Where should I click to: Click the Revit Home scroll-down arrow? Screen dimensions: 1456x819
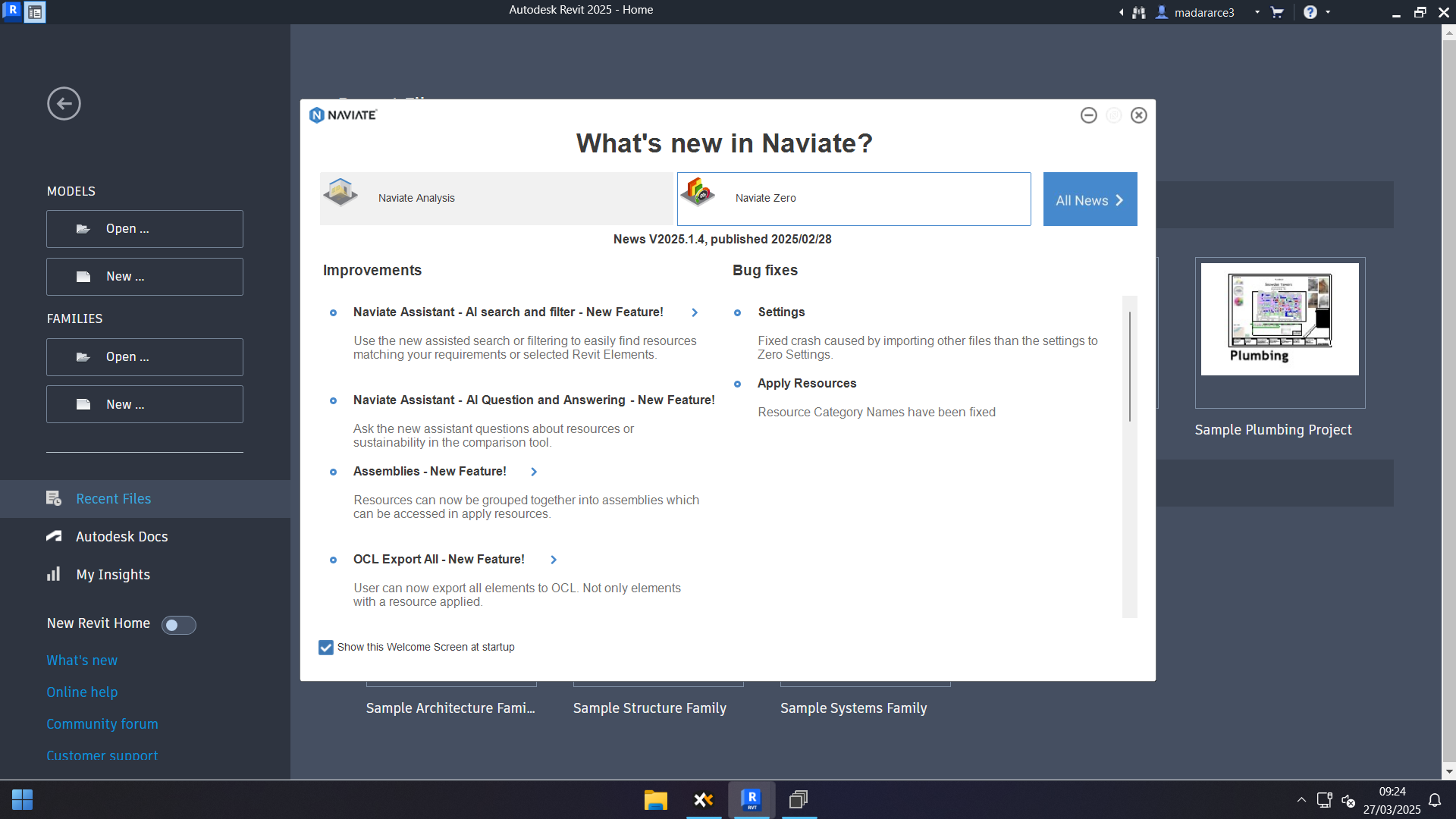[x=1448, y=772]
